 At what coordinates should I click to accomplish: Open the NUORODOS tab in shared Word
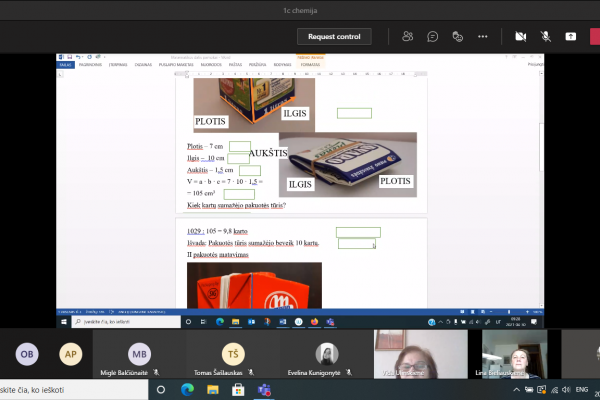(x=211, y=65)
